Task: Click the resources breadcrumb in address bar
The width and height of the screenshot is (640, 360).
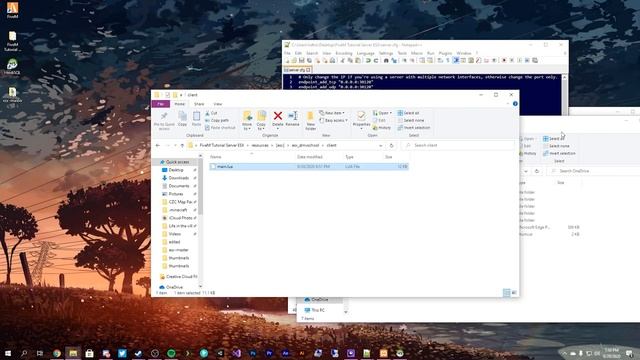Action: (260, 146)
